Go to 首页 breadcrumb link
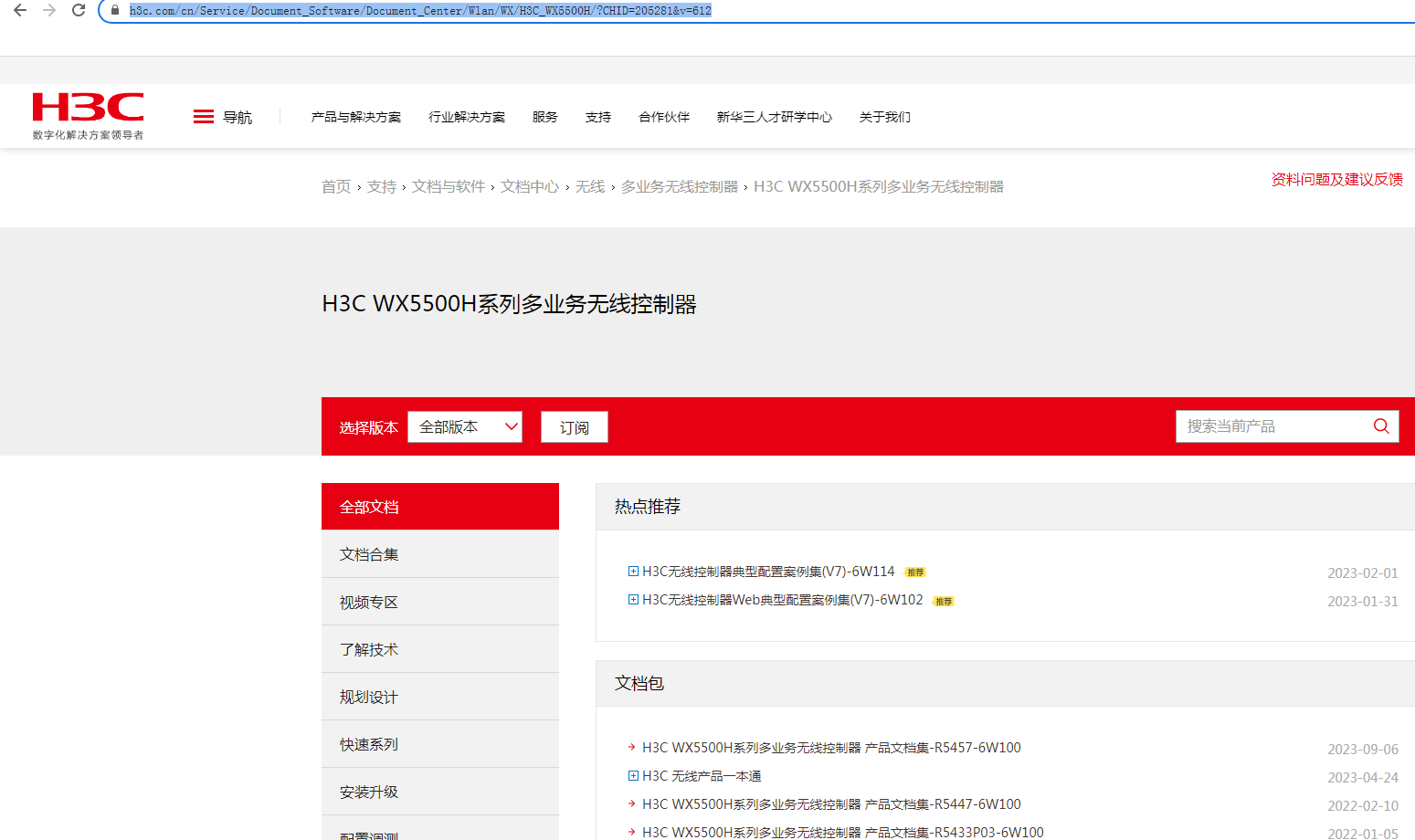The image size is (1415, 840). click(x=336, y=186)
